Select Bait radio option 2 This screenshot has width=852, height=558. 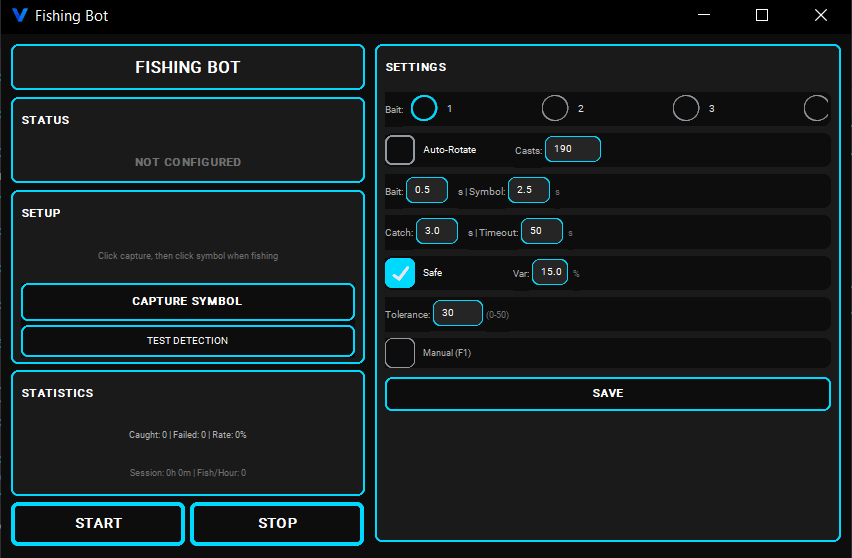(x=555, y=108)
